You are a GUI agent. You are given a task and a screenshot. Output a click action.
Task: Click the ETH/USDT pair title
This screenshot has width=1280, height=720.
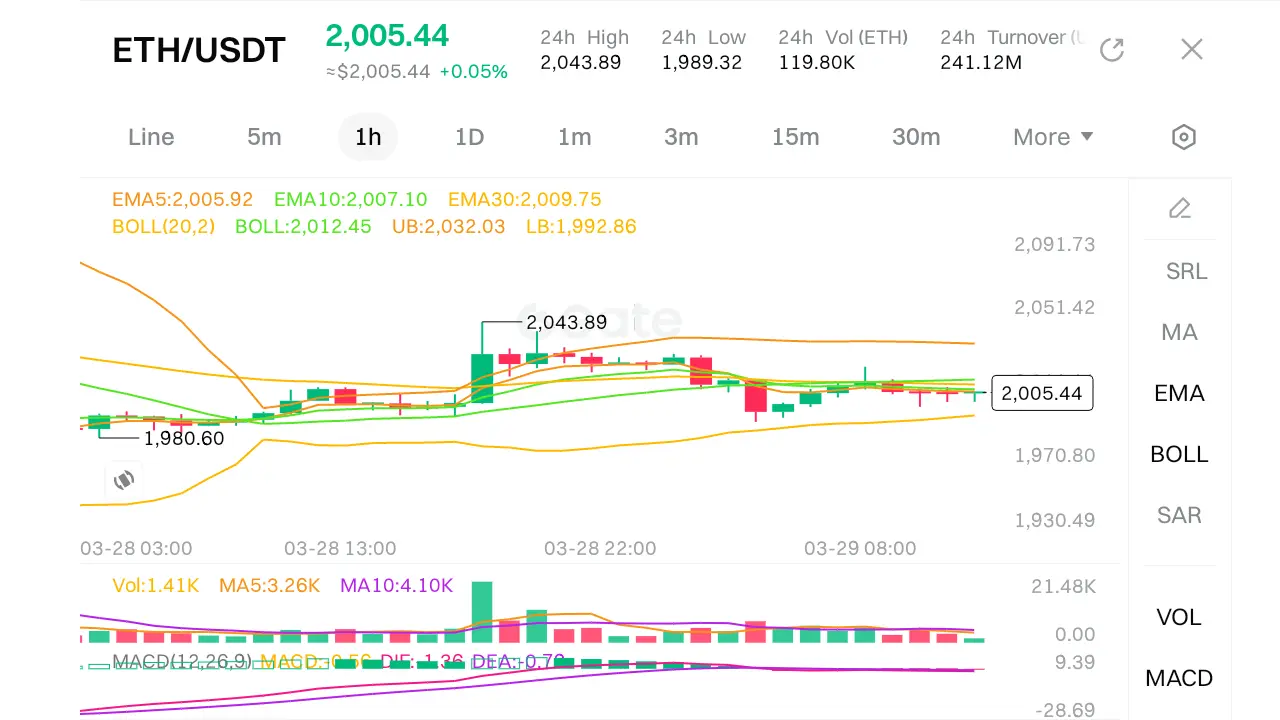199,50
